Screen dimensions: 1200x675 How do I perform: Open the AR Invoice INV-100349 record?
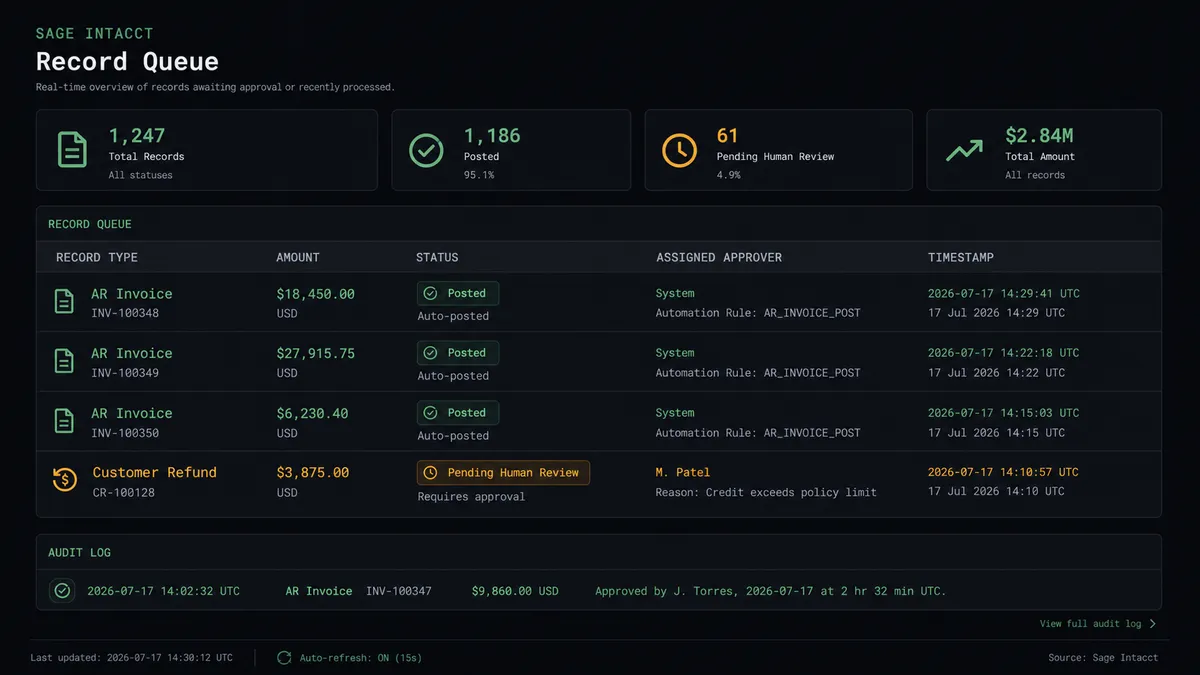coord(599,362)
